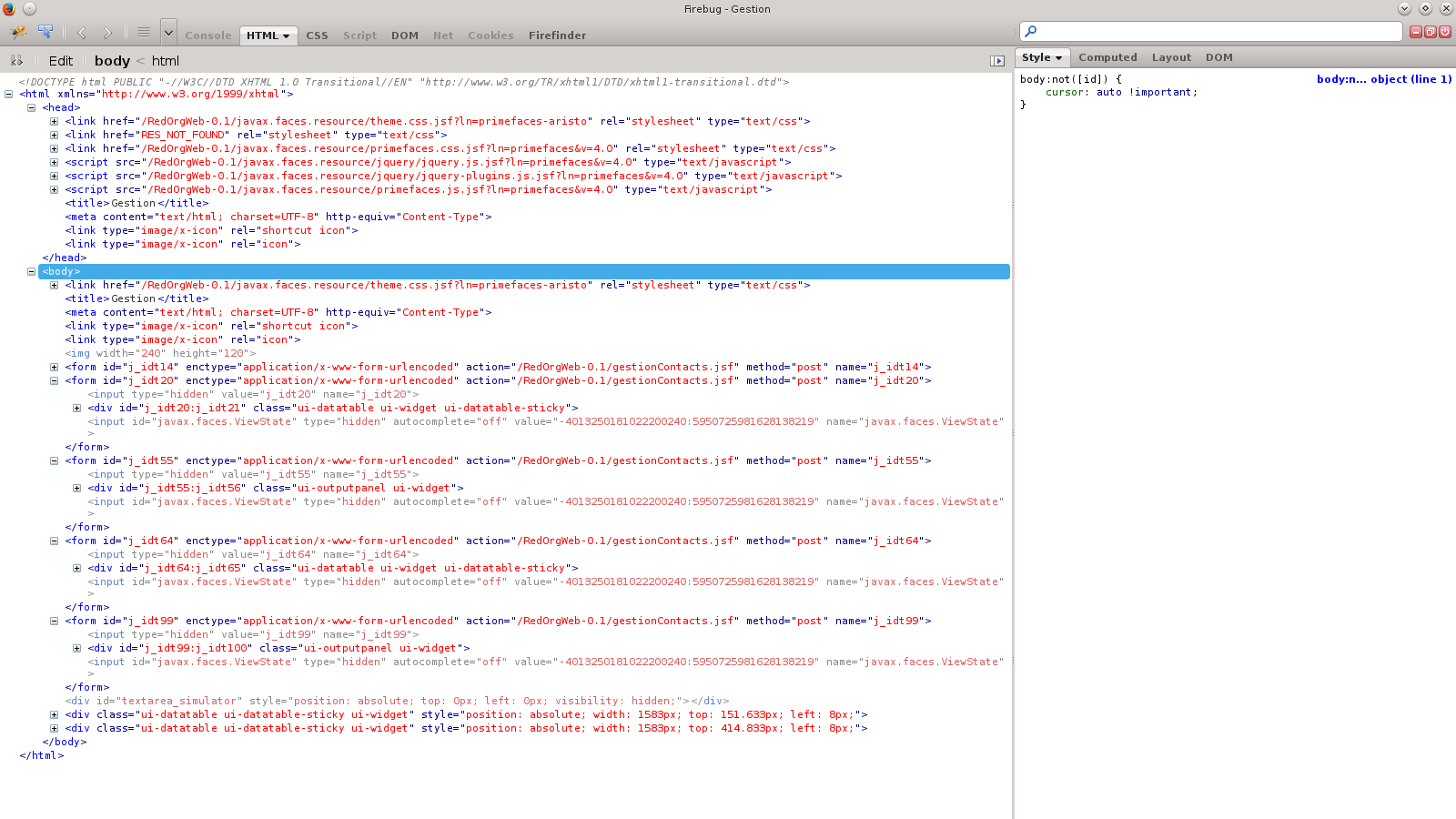
Task: Switch to the CSS panel
Action: 317,35
